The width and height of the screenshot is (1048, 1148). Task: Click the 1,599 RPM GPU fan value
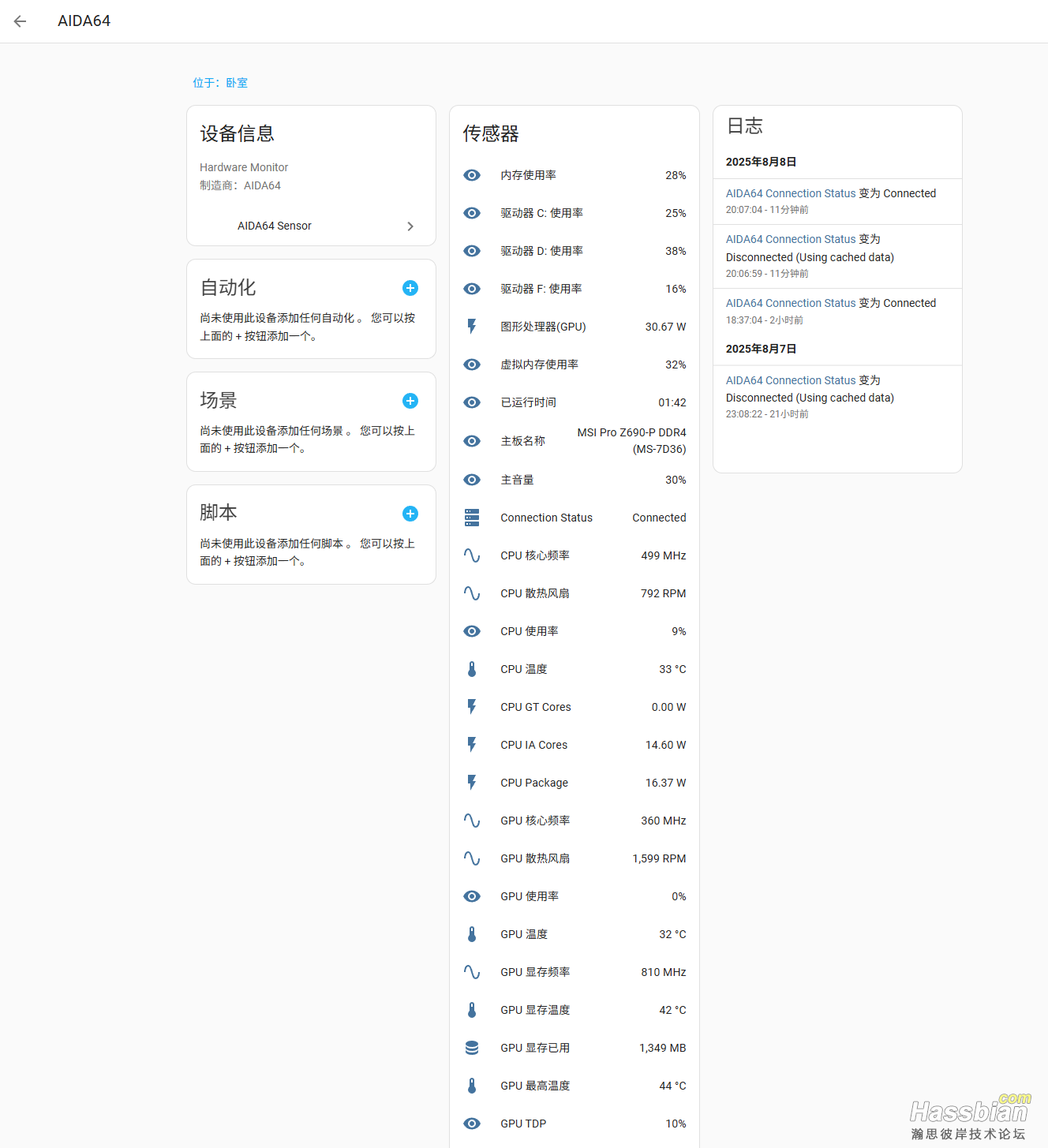659,858
